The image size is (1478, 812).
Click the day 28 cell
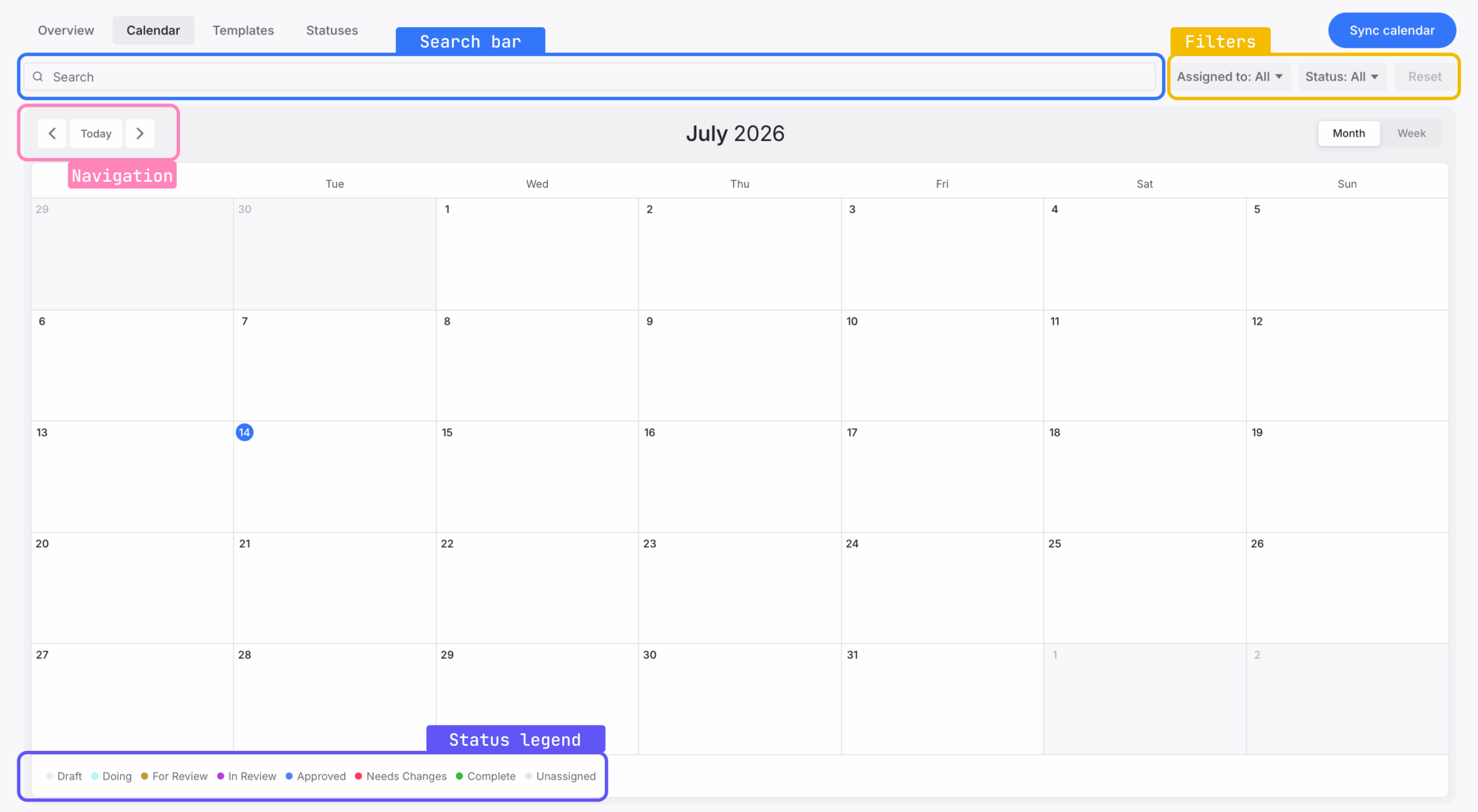click(x=335, y=699)
